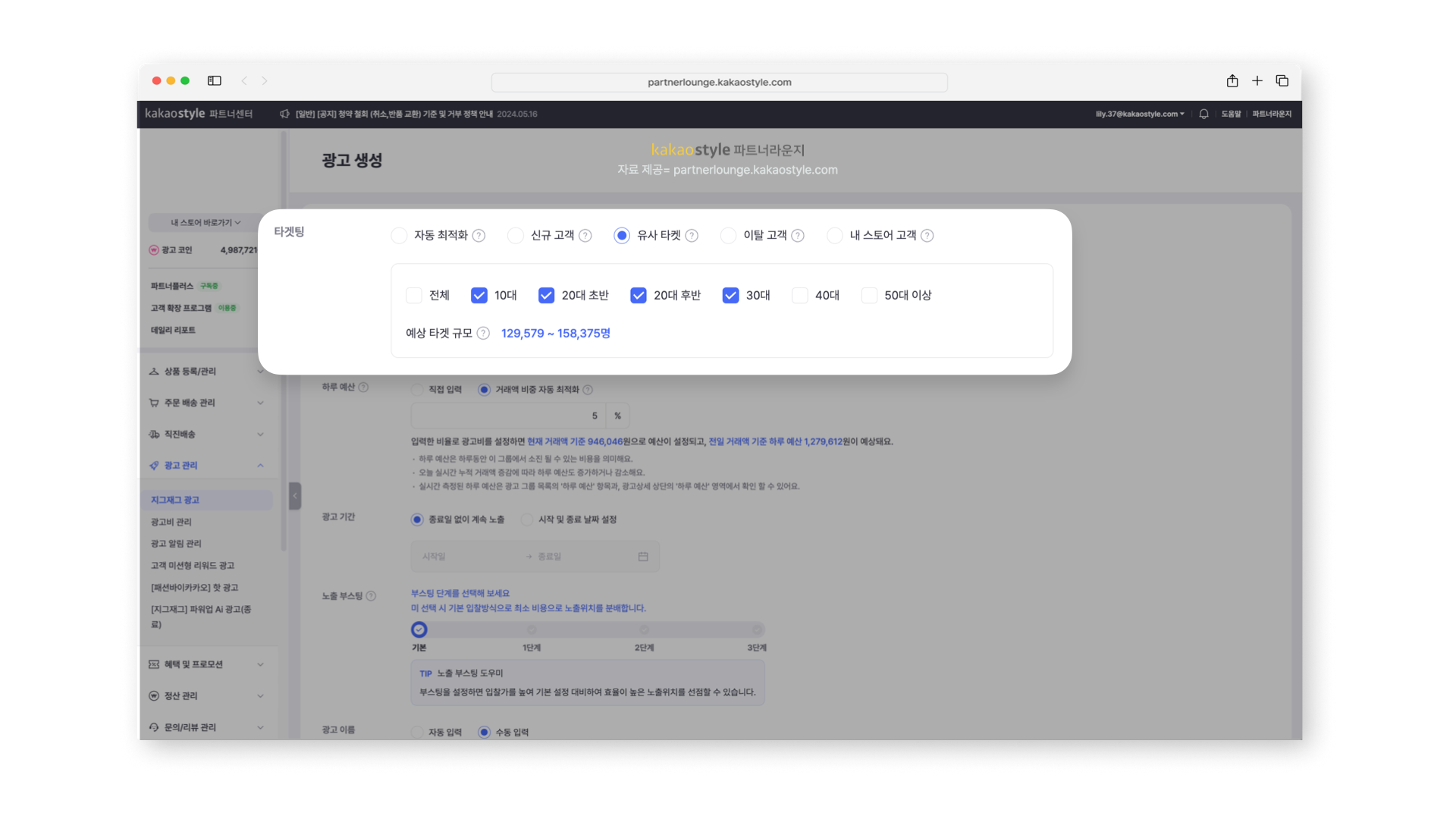
Task: Select the 신규 고객 targeting radio
Action: (x=516, y=236)
